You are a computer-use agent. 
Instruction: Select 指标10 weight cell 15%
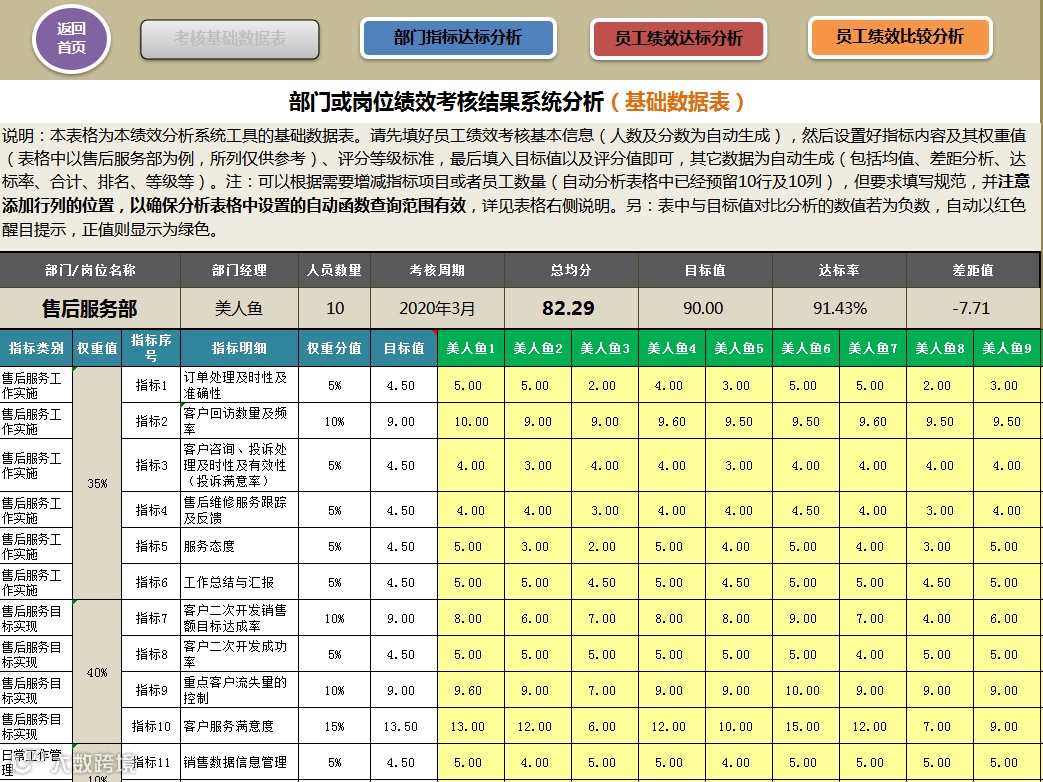point(335,726)
